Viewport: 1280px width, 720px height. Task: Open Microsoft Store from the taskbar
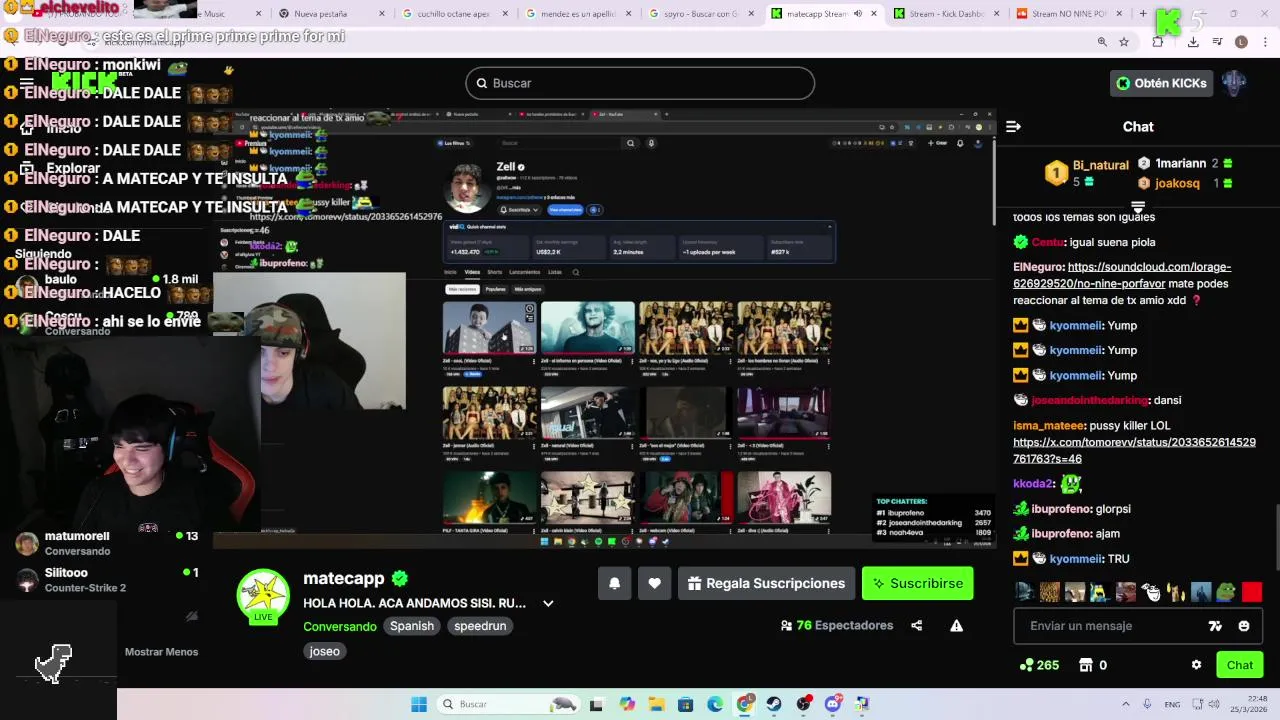click(x=686, y=704)
